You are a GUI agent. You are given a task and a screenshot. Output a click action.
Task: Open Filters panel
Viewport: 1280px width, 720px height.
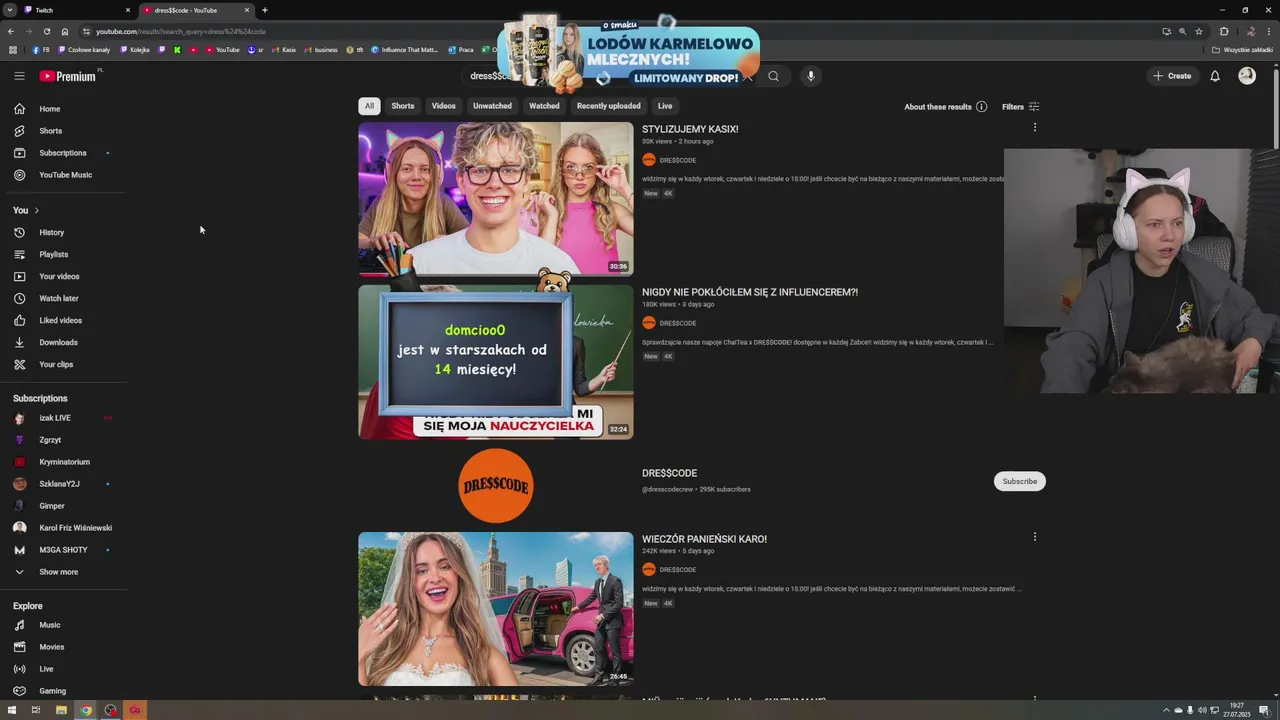pyautogui.click(x=1021, y=107)
